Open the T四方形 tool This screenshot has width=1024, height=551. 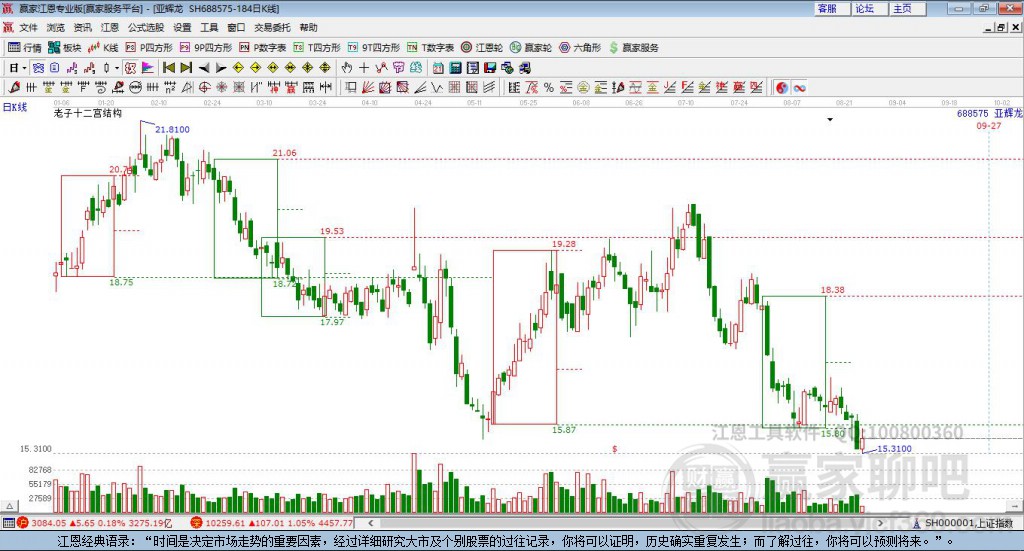tap(317, 48)
